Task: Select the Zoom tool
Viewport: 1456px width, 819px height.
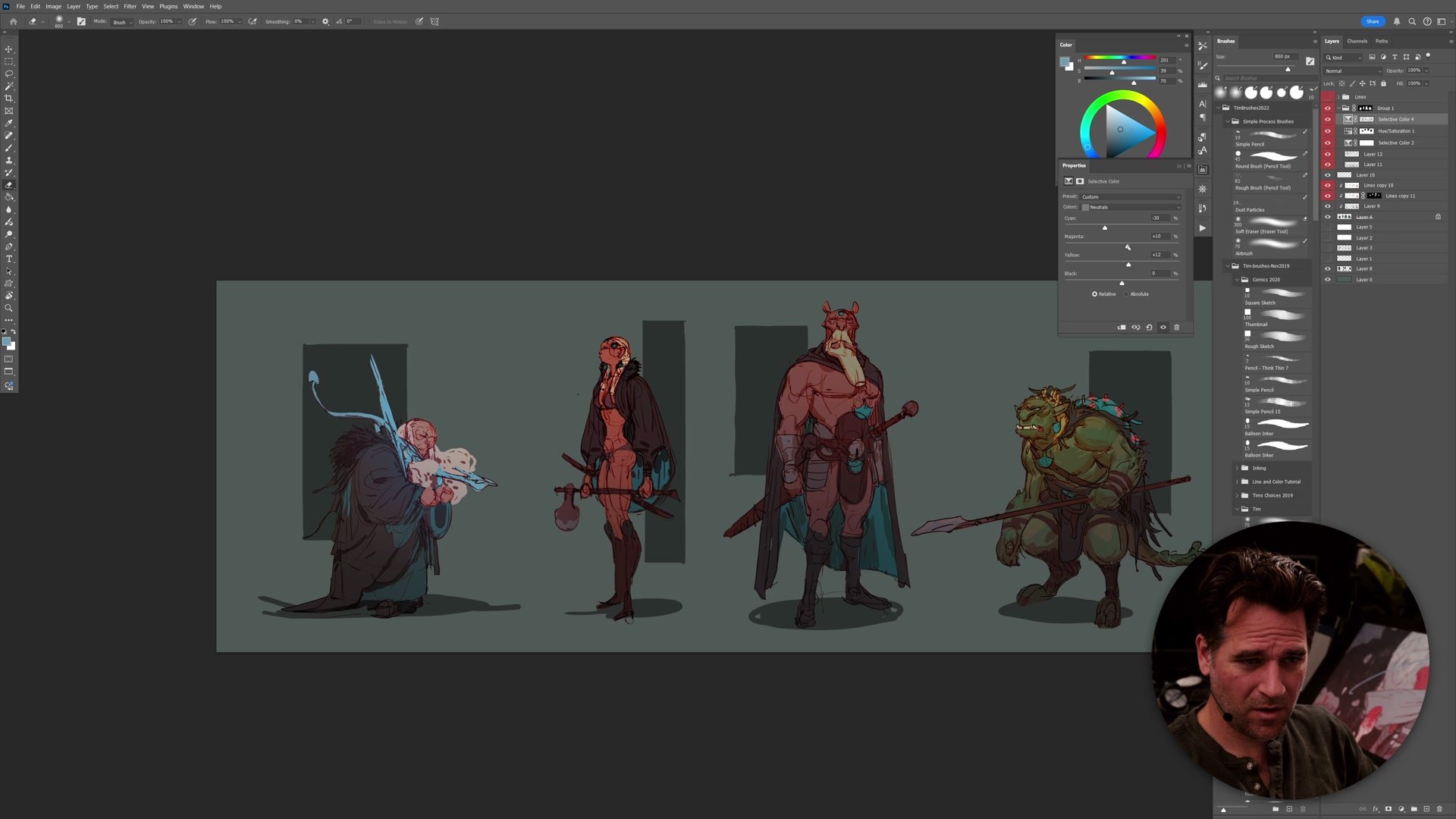Action: [x=9, y=308]
